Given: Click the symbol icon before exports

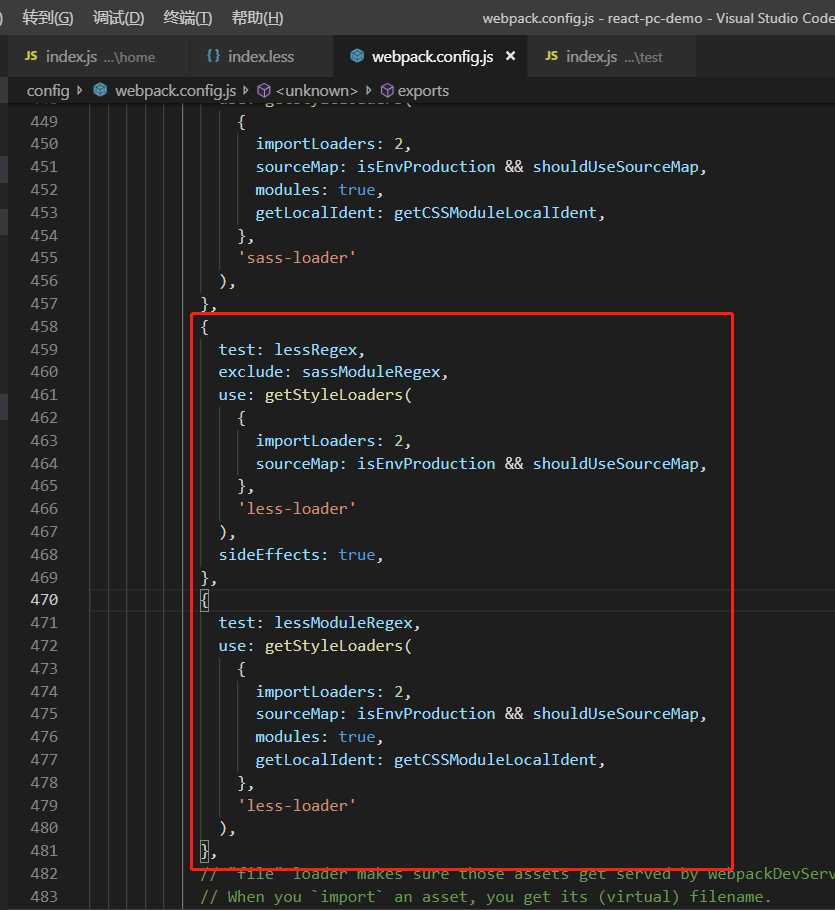Looking at the screenshot, I should pos(387,91).
